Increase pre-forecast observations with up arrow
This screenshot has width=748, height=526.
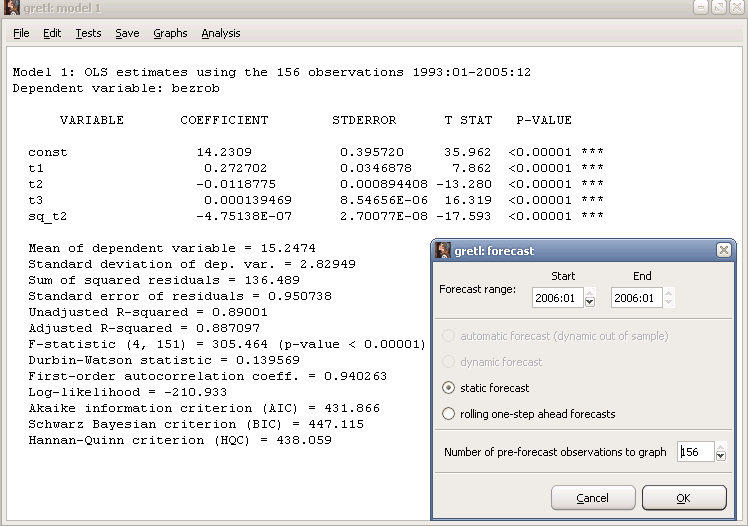click(x=721, y=447)
